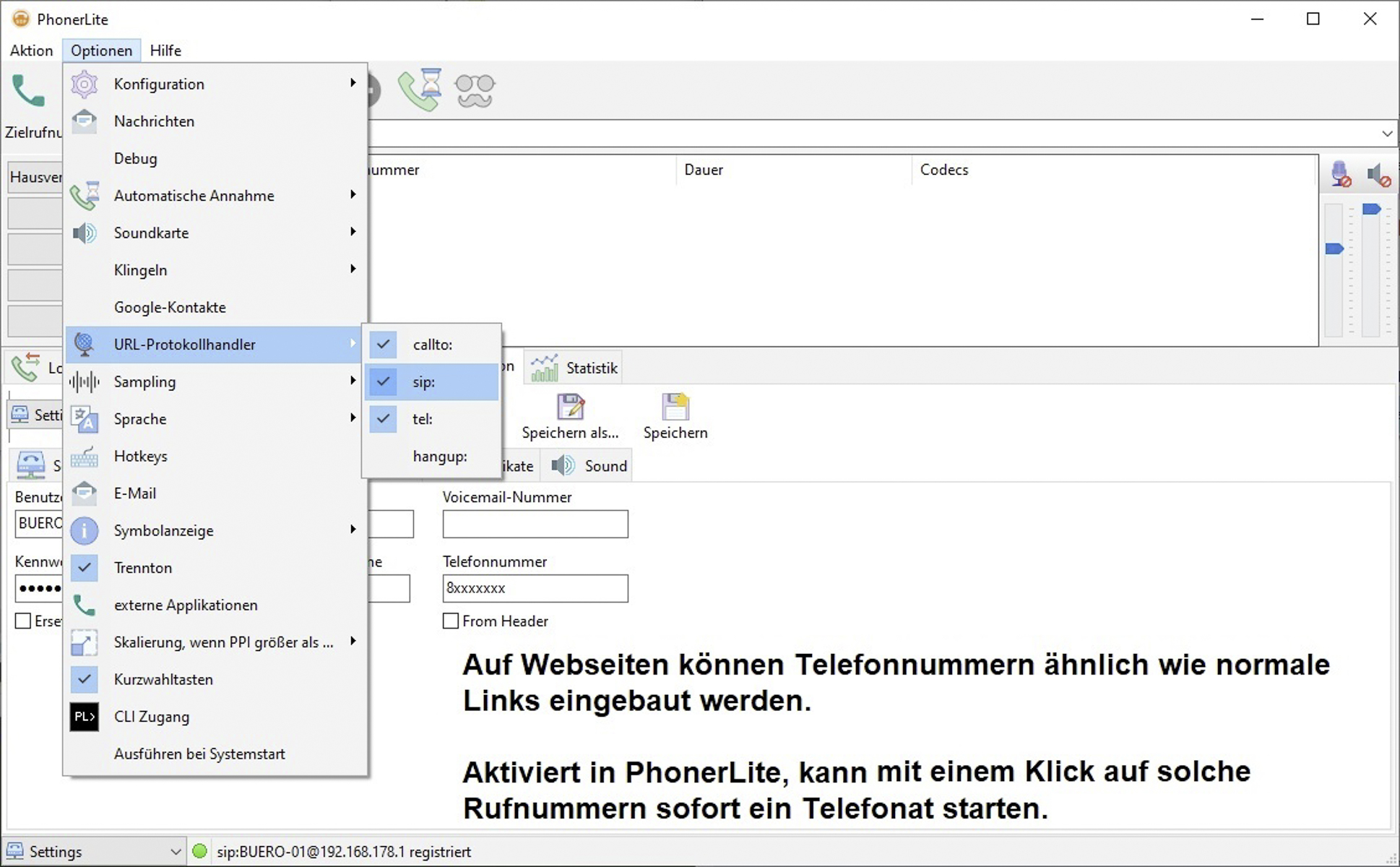Click the Dauer column header
Screen dimensions: 1400x867
793,170
